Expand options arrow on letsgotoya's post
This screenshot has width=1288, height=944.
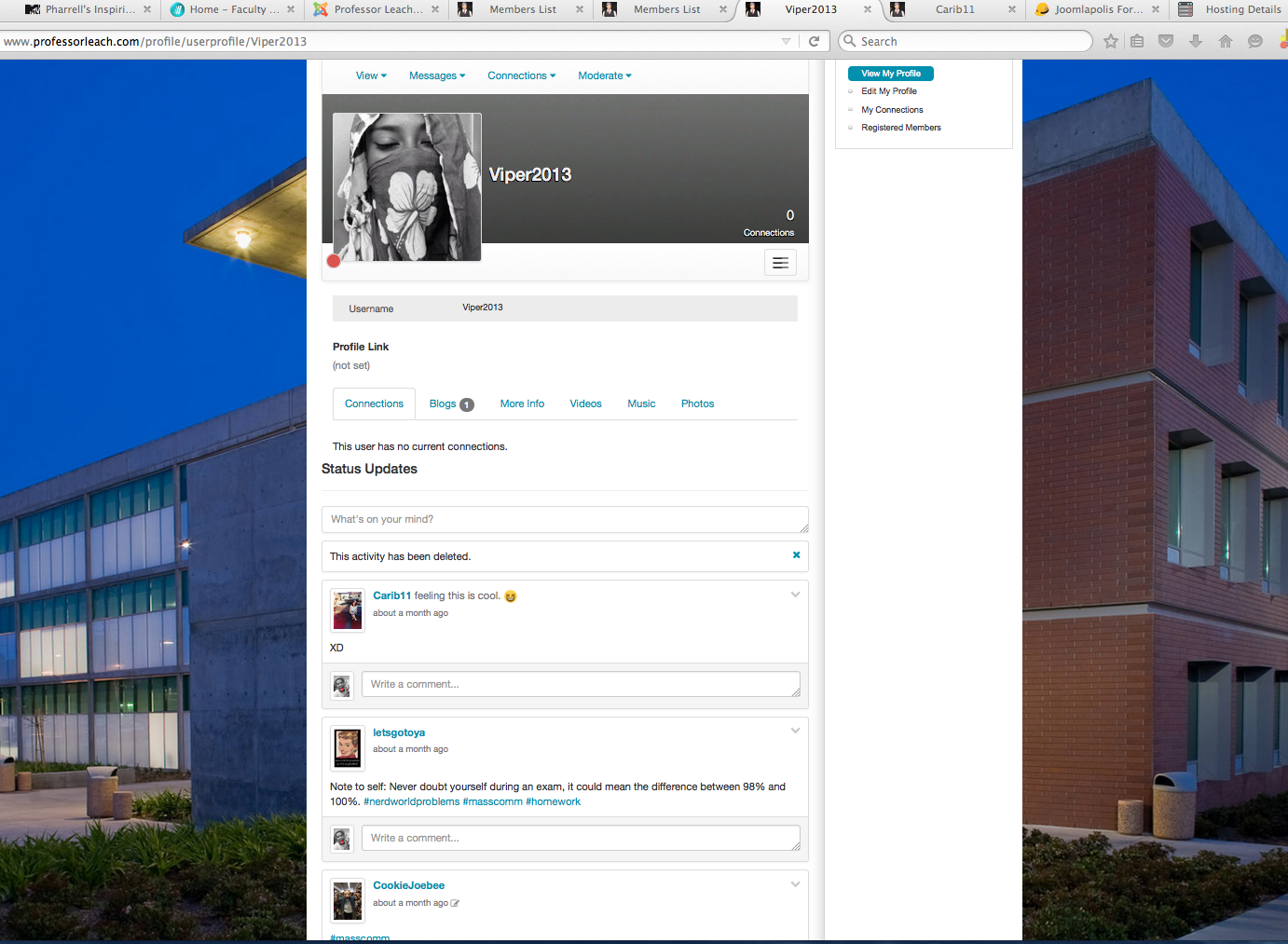[x=795, y=731]
